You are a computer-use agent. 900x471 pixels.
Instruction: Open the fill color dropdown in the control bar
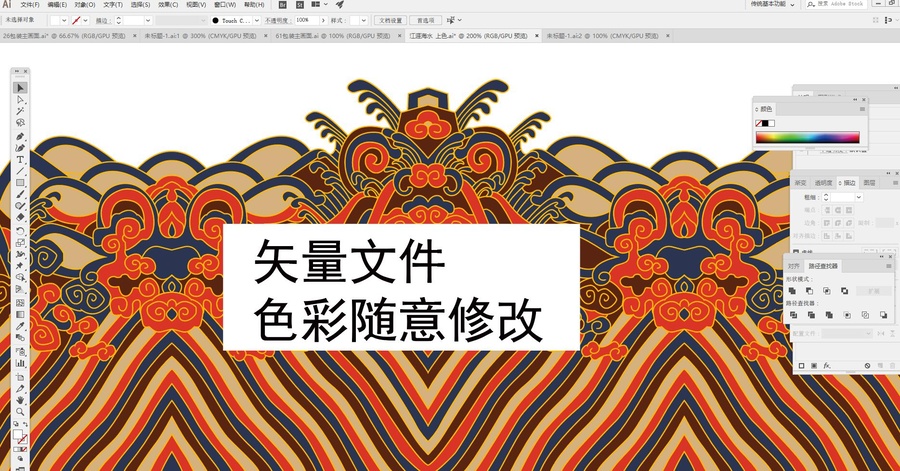[64, 21]
